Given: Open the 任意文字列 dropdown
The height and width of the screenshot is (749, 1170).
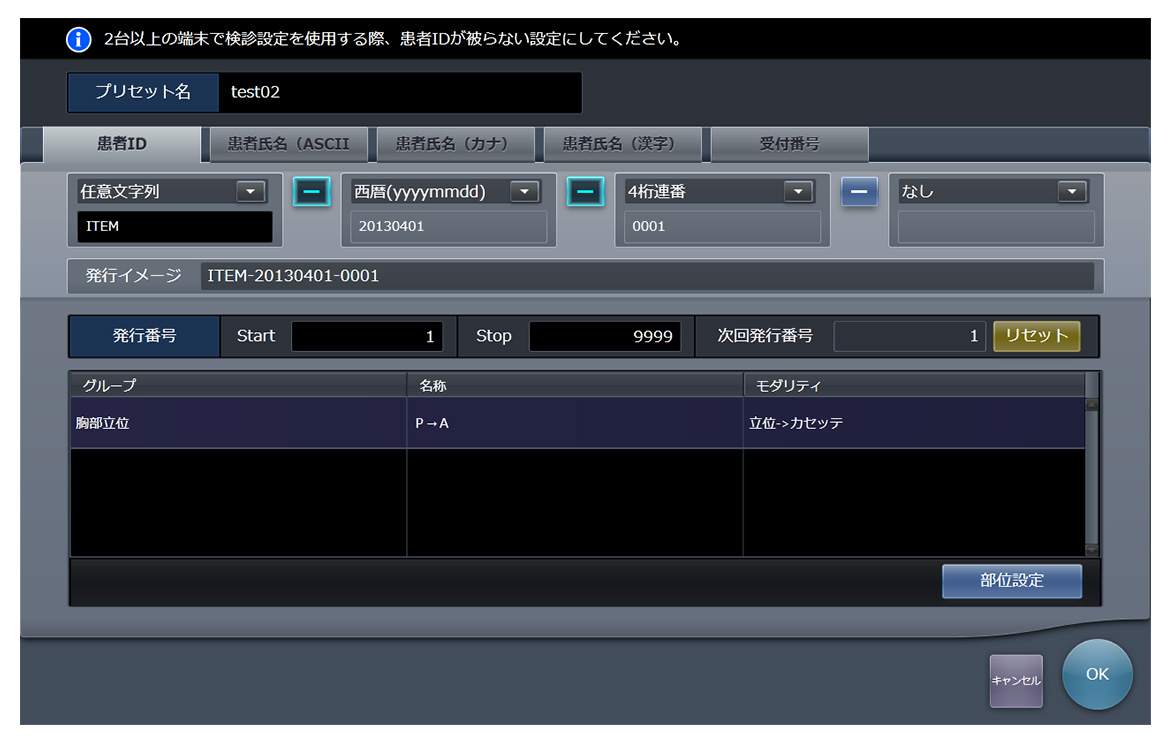Looking at the screenshot, I should 249,192.
